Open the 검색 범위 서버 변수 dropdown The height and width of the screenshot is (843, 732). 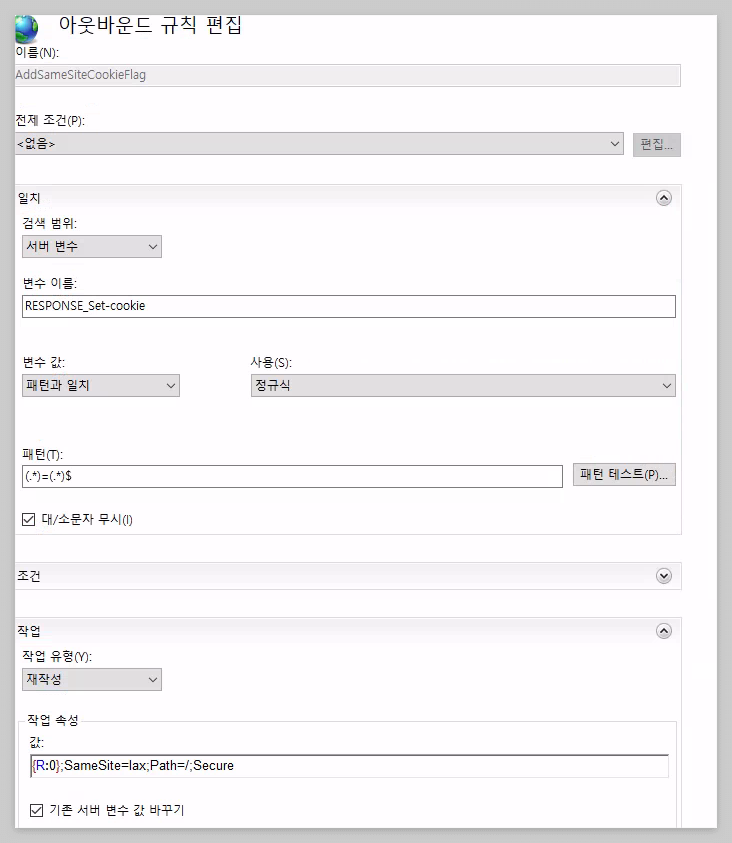[x=92, y=246]
